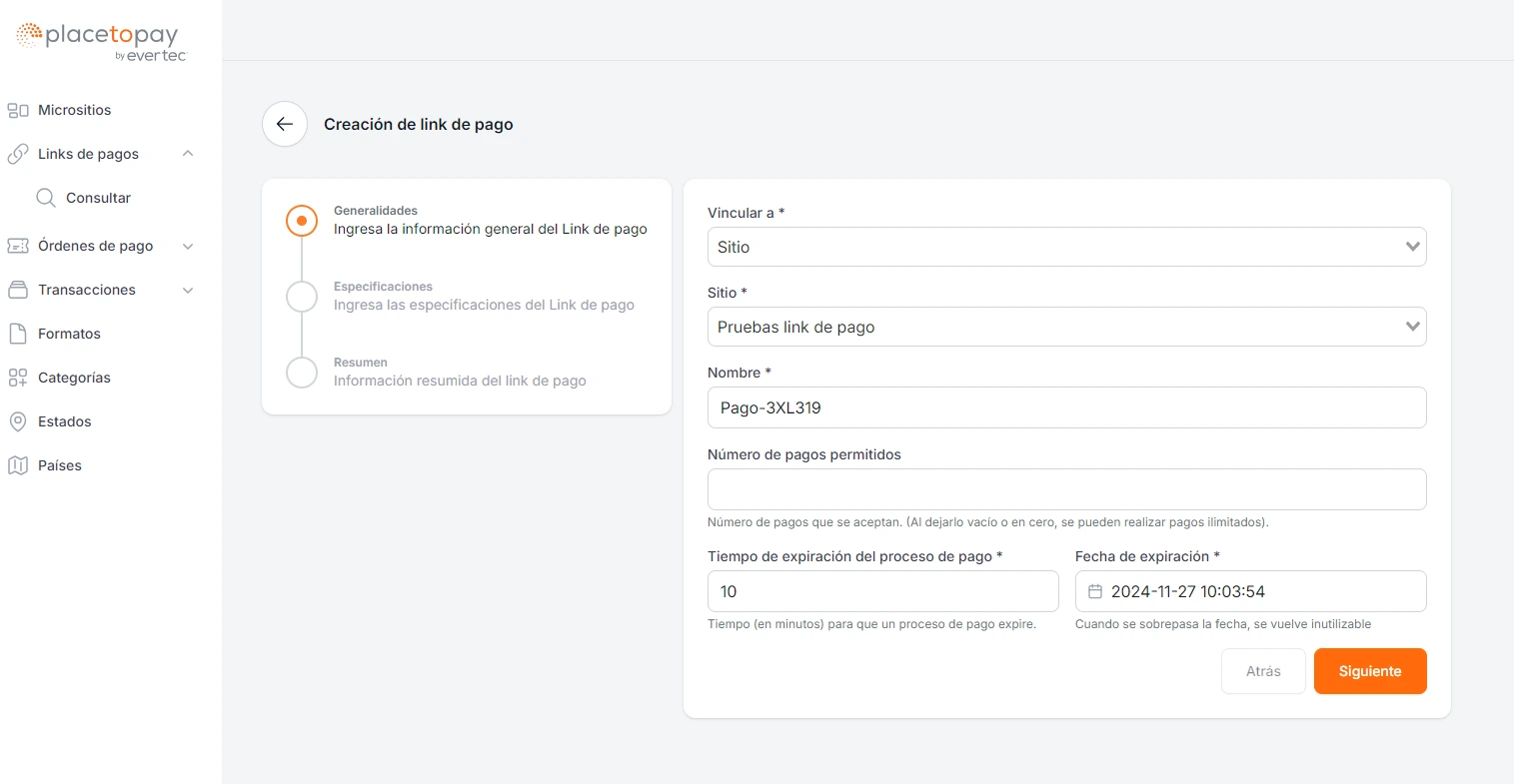Click the Formatos document icon

18,334
